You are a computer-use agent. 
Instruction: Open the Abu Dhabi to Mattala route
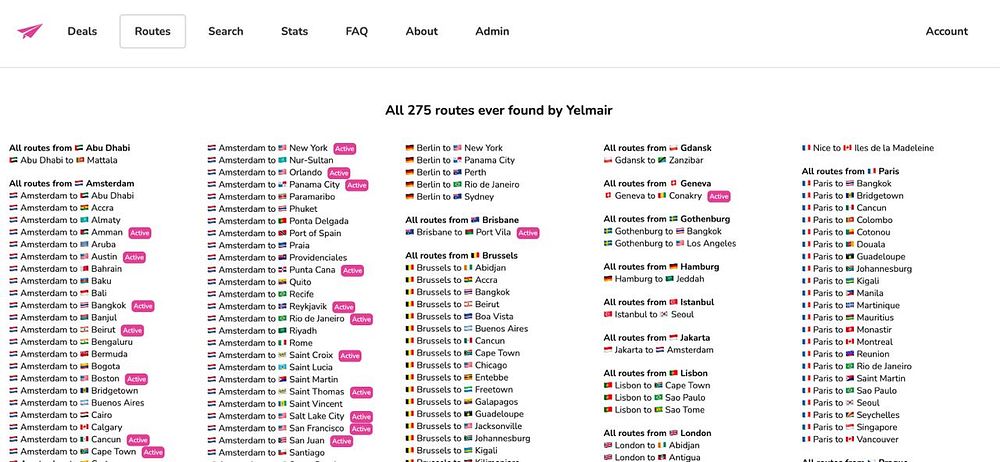click(63, 160)
